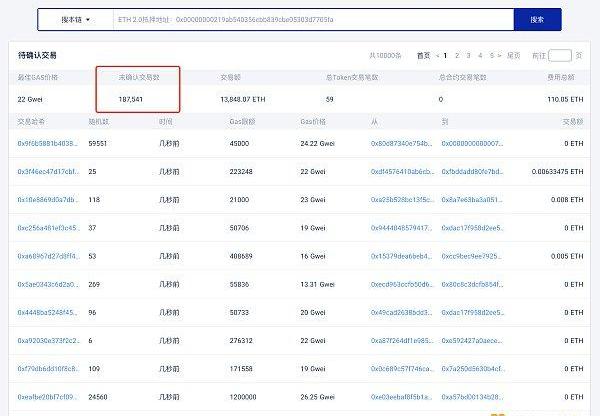Screen dimensions: 600x416
Task: View transaction 0xa6967d27d8ff4 details
Action: tap(48, 255)
